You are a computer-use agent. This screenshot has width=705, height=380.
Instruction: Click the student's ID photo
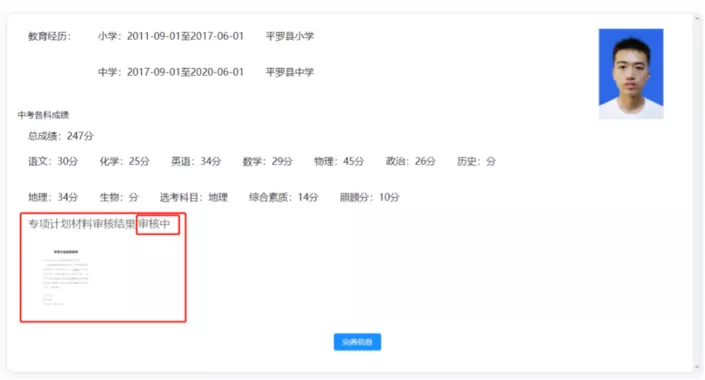coord(631,74)
